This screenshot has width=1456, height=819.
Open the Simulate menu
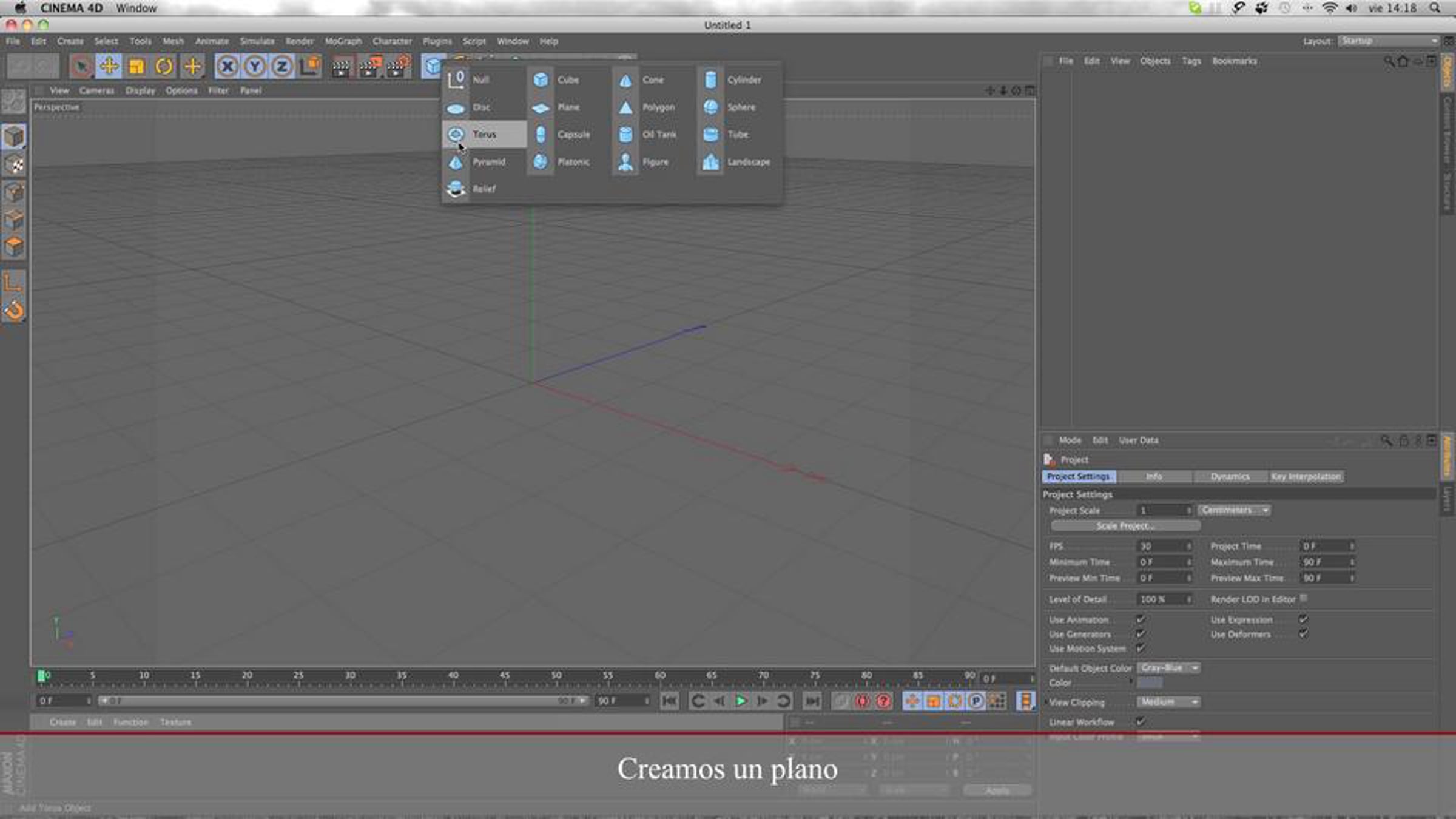(x=257, y=41)
